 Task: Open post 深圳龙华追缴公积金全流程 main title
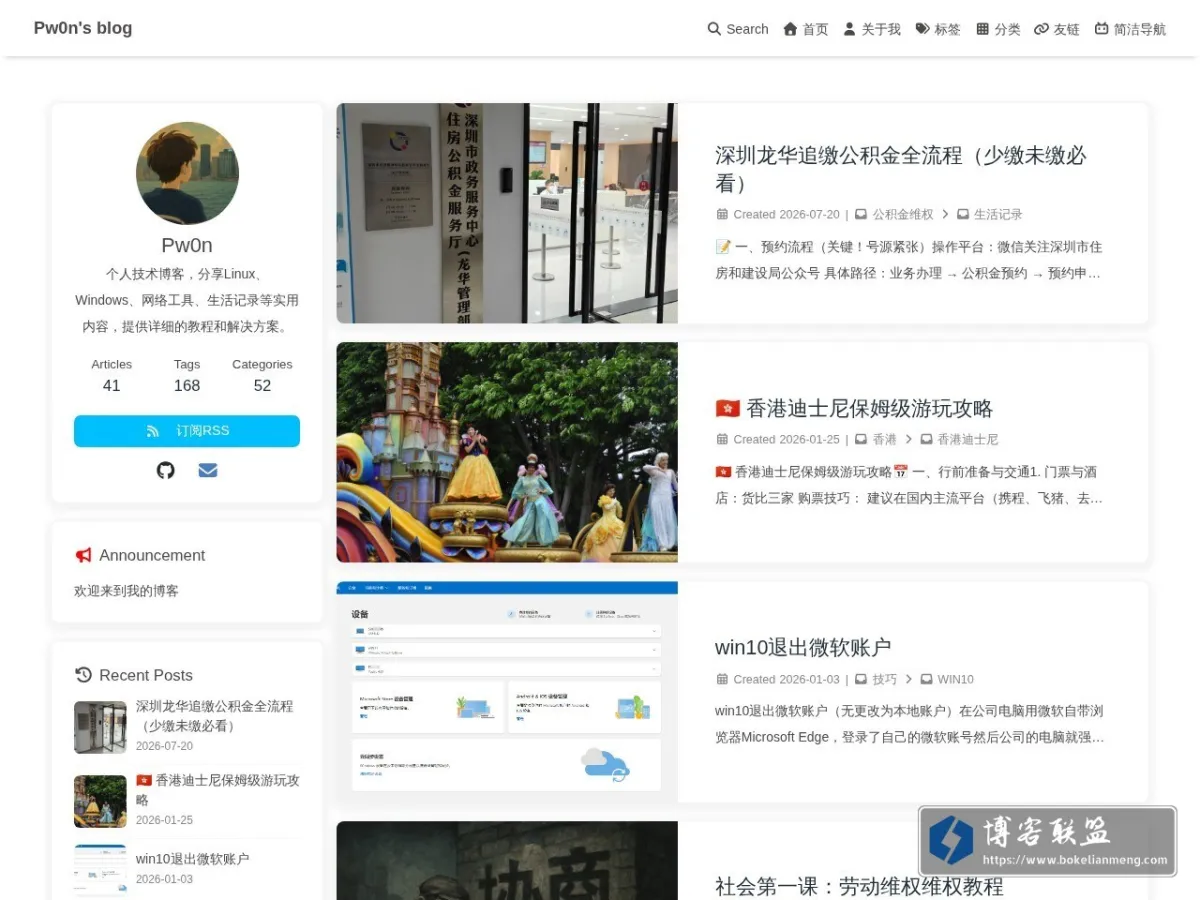coord(901,169)
